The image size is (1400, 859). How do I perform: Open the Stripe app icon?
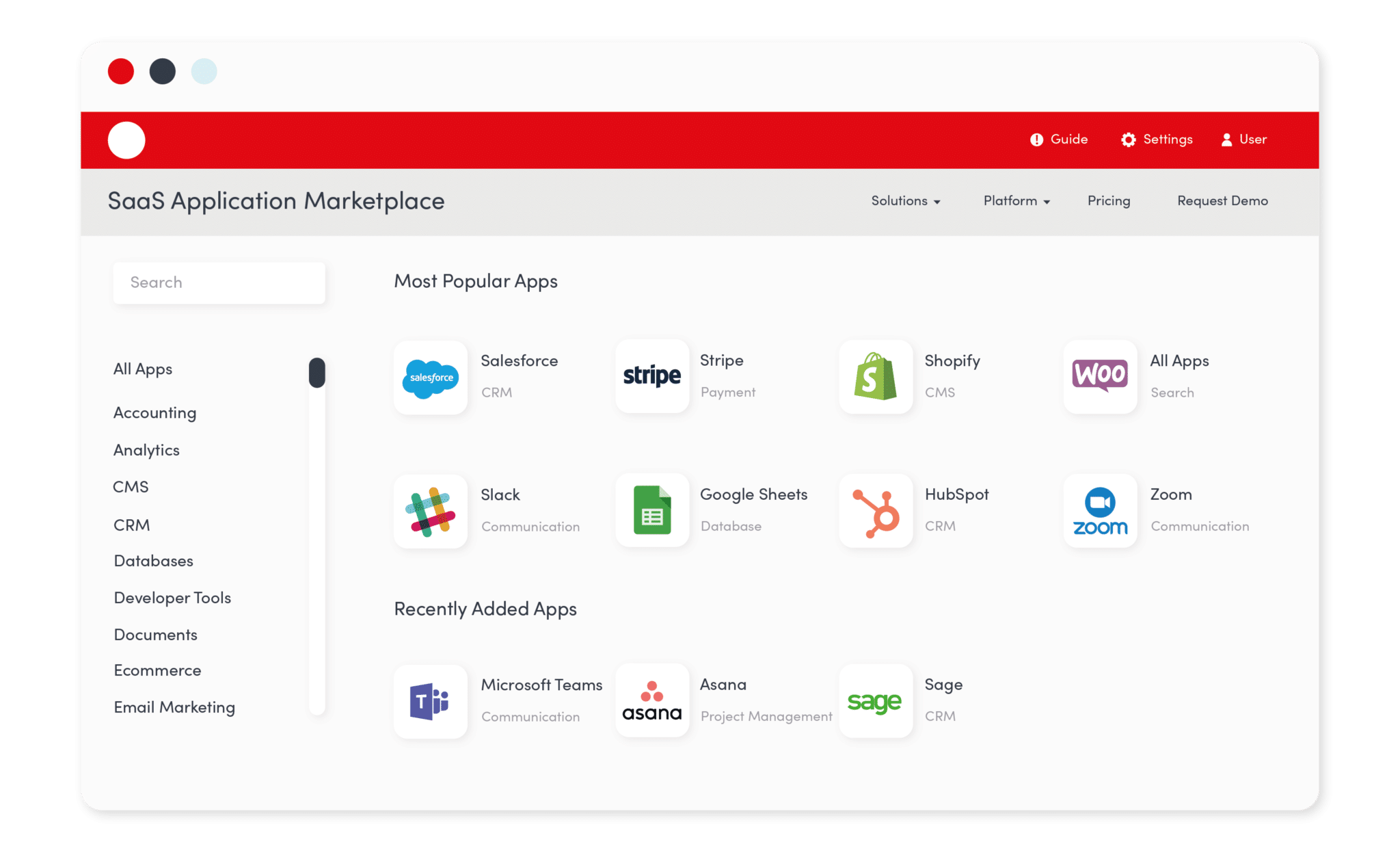tap(652, 376)
